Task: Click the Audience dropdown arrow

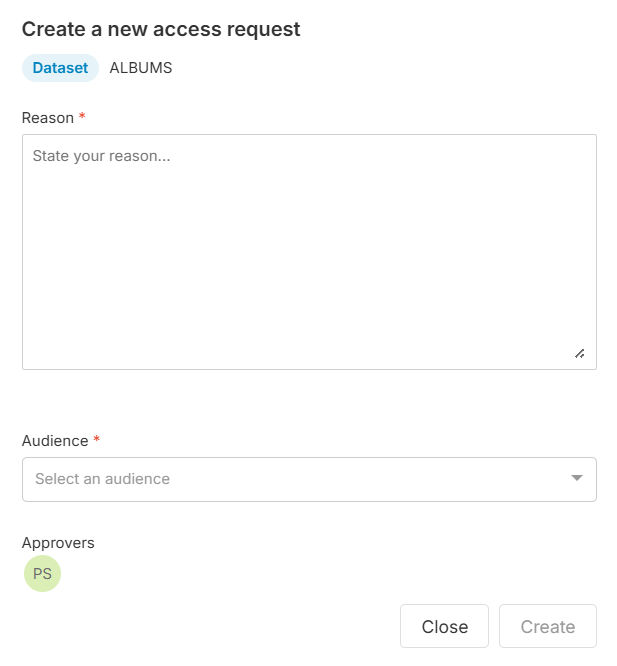Action: (x=576, y=478)
